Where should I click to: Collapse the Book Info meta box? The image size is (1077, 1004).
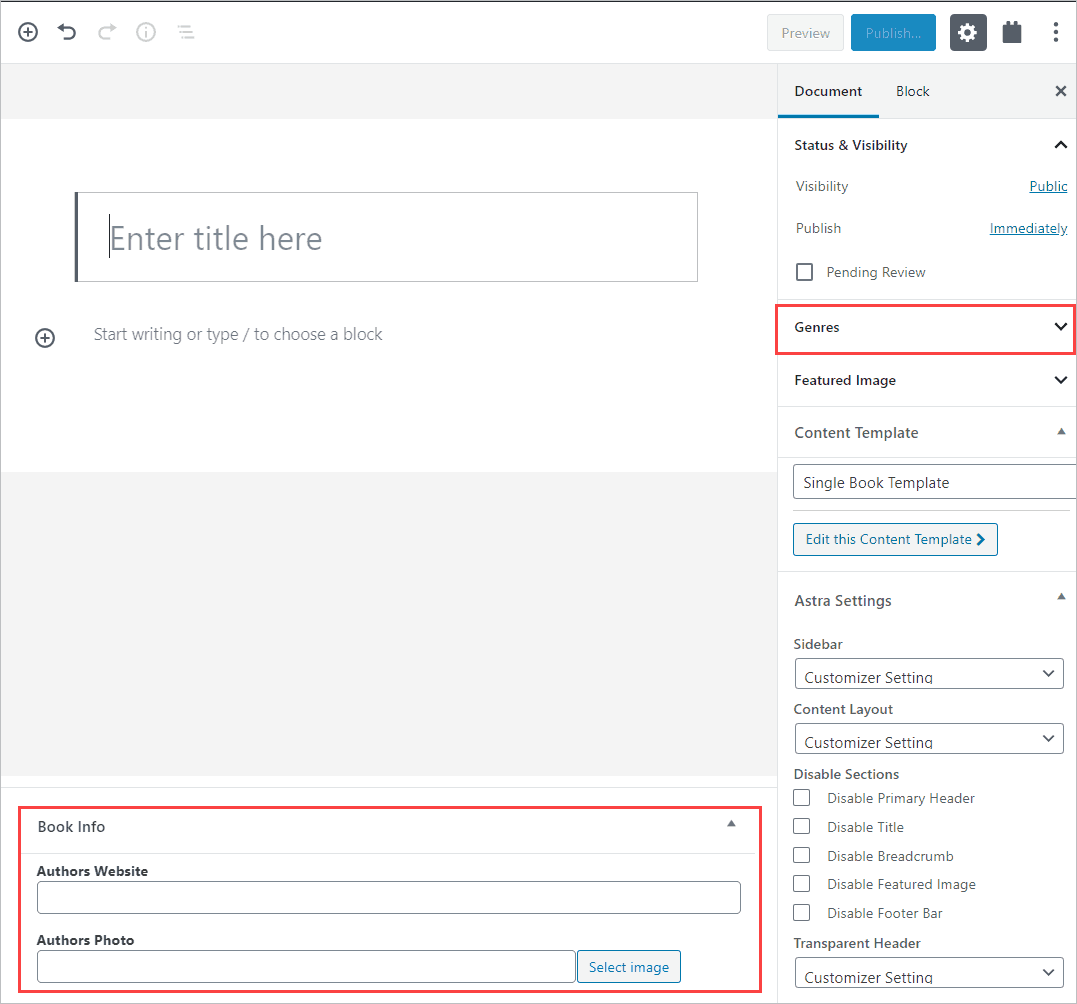[x=732, y=823]
